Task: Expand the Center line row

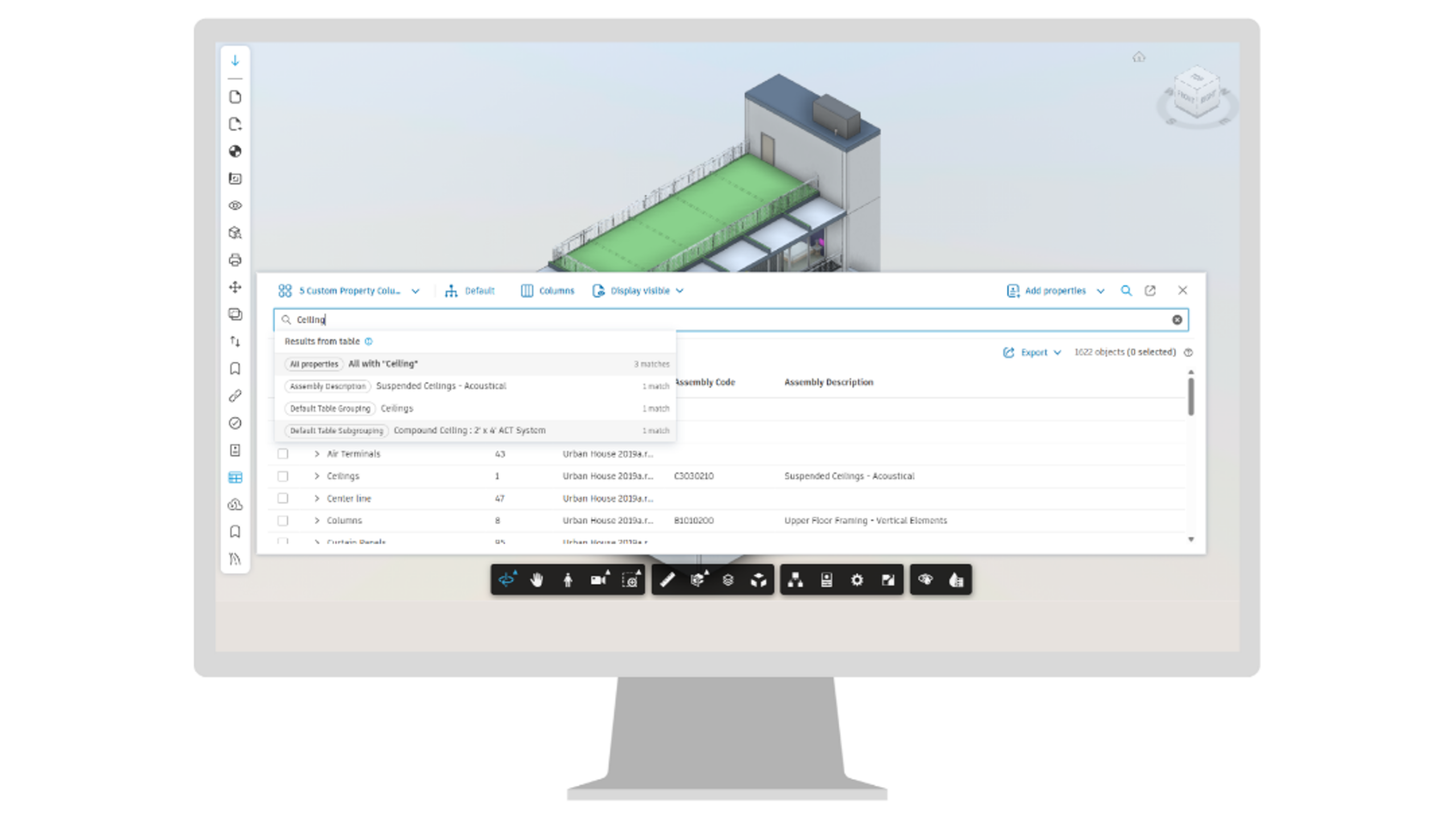Action: coord(317,498)
